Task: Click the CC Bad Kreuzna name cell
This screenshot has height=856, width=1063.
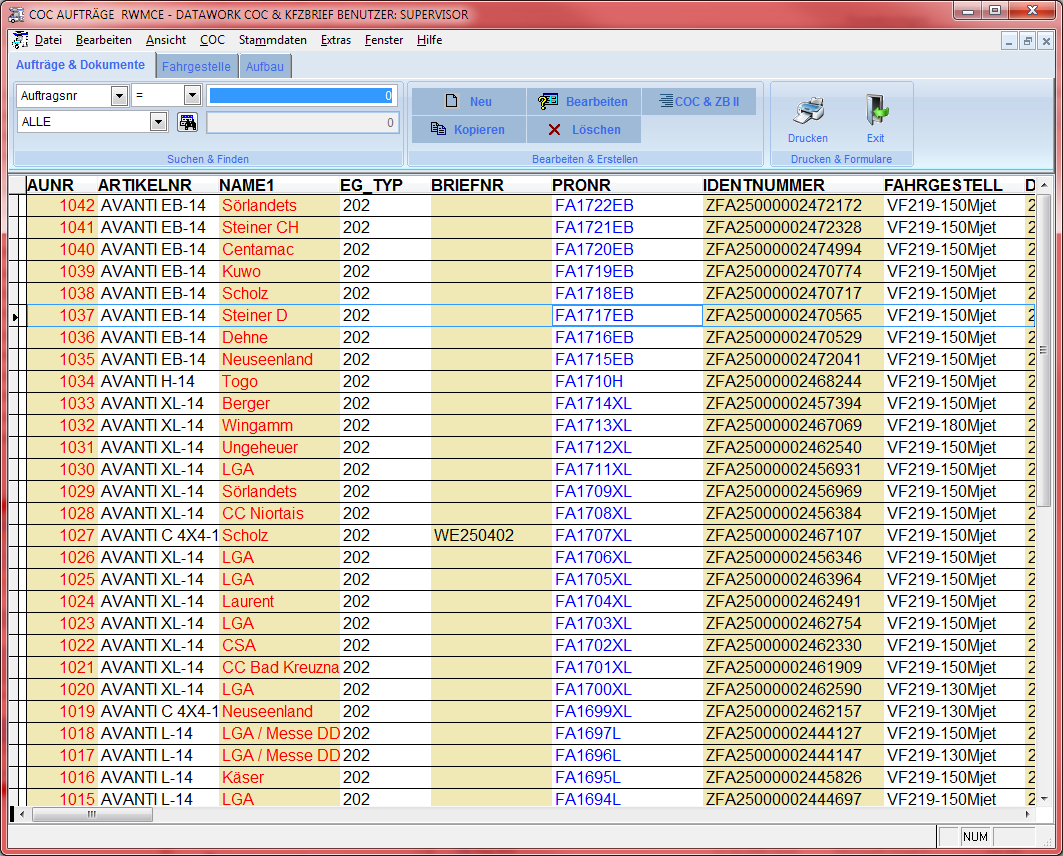Action: point(279,668)
